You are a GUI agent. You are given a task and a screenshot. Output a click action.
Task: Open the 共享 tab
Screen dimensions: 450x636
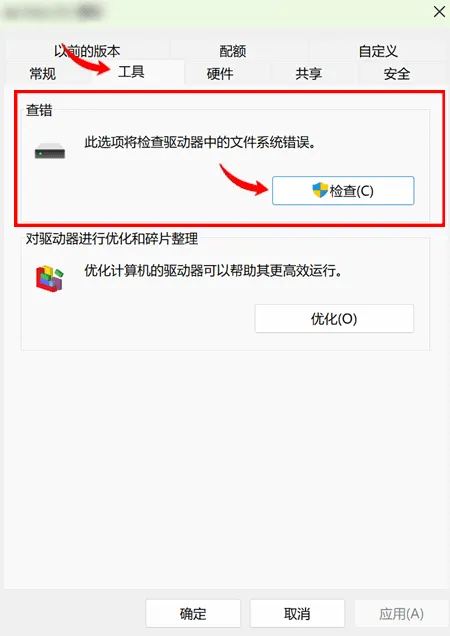point(308,74)
